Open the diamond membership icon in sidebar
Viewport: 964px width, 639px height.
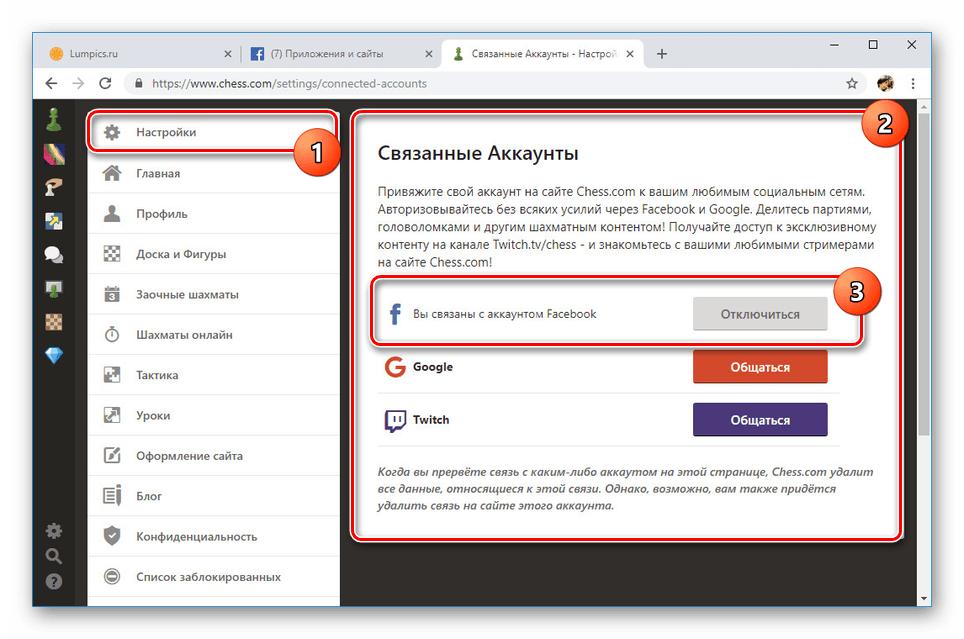coord(54,355)
